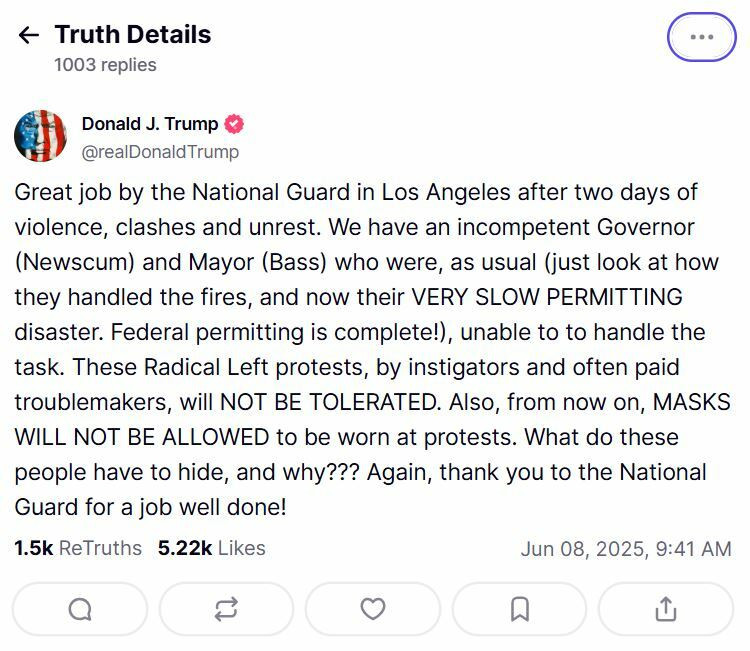This screenshot has width=750, height=651.
Task: Bookmark this Truth post
Action: point(519,609)
